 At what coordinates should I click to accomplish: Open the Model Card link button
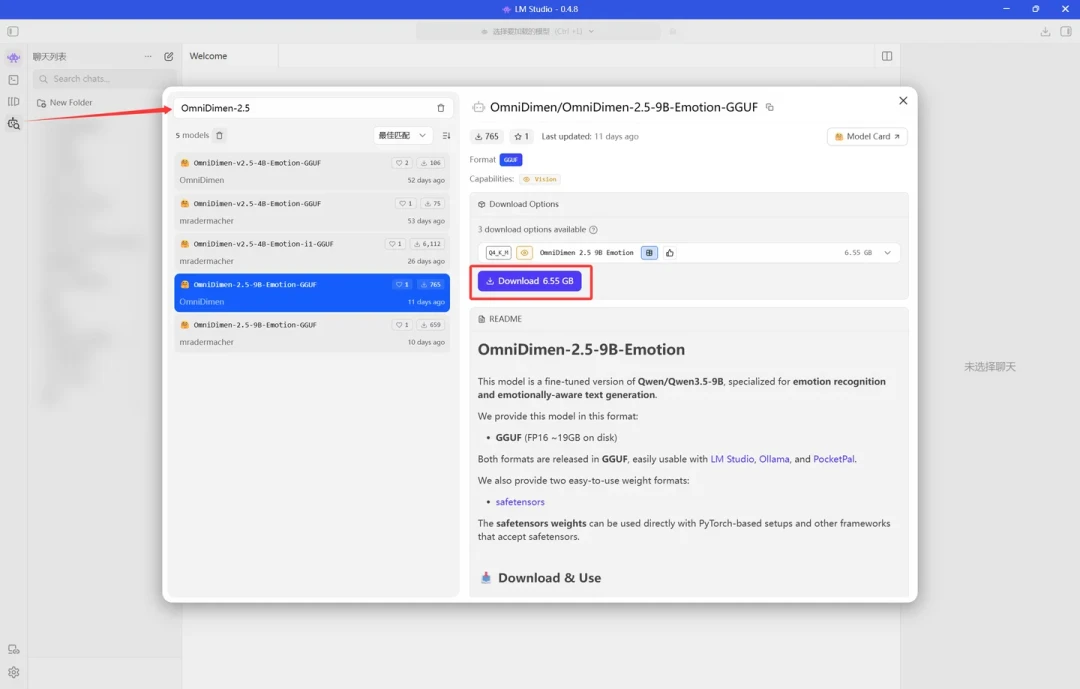pos(867,136)
